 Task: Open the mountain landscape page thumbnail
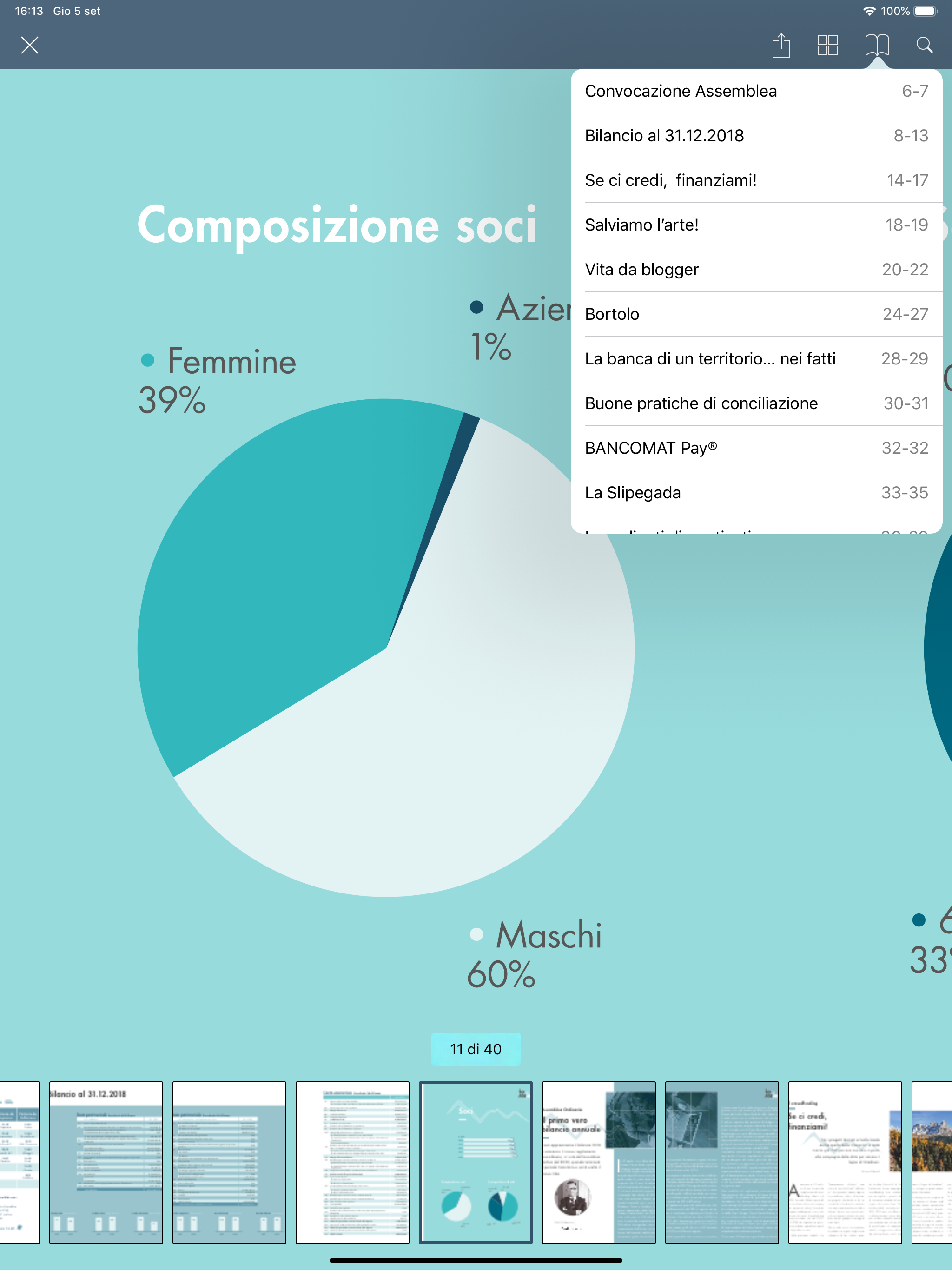point(932,1162)
